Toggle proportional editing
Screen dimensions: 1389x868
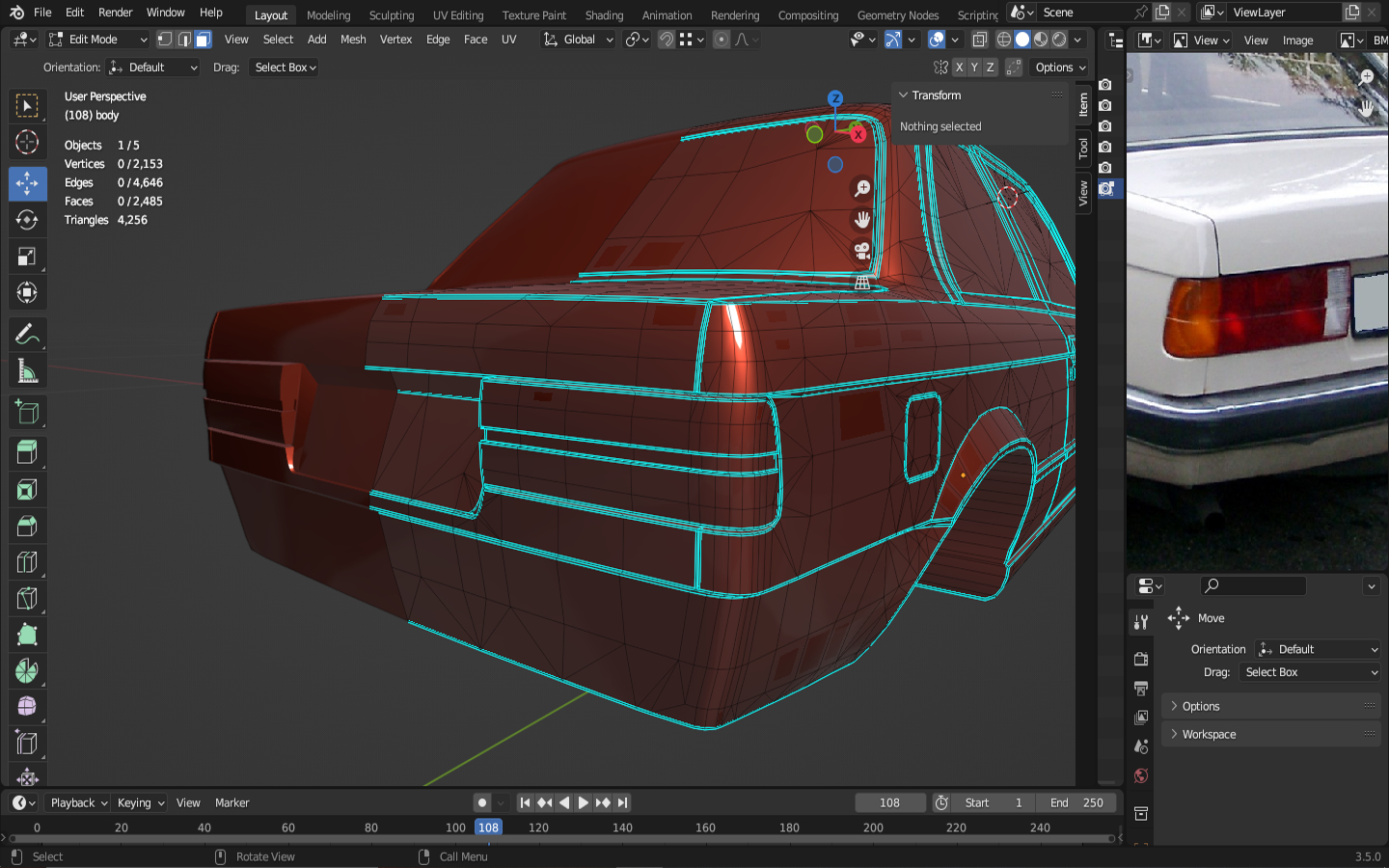pyautogui.click(x=722, y=40)
